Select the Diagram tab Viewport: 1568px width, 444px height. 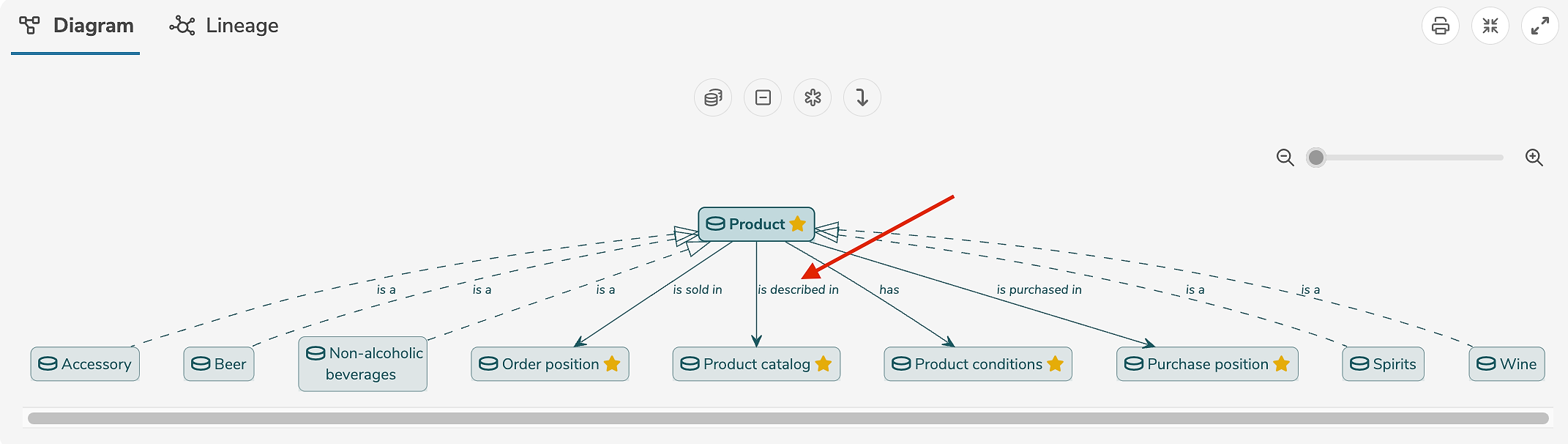76,26
